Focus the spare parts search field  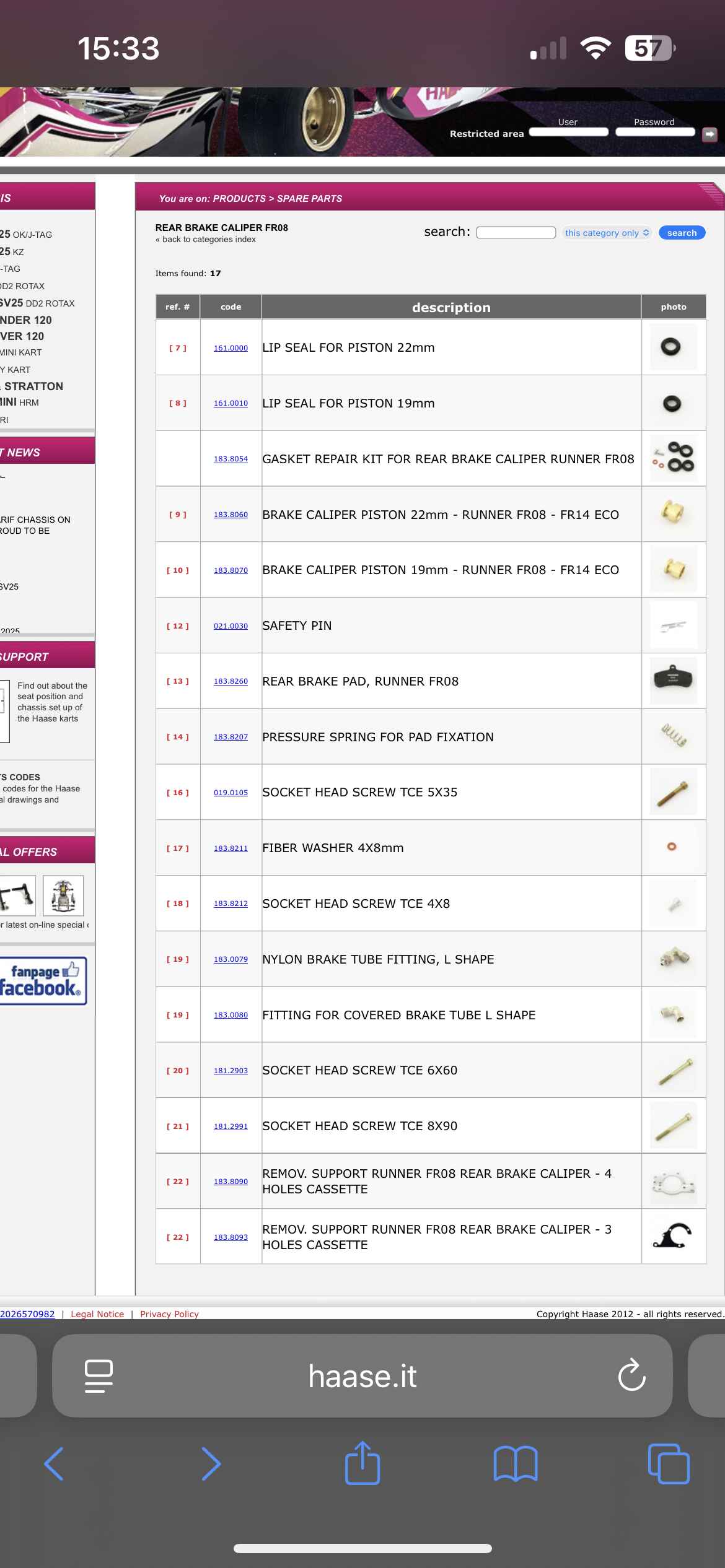(x=516, y=232)
